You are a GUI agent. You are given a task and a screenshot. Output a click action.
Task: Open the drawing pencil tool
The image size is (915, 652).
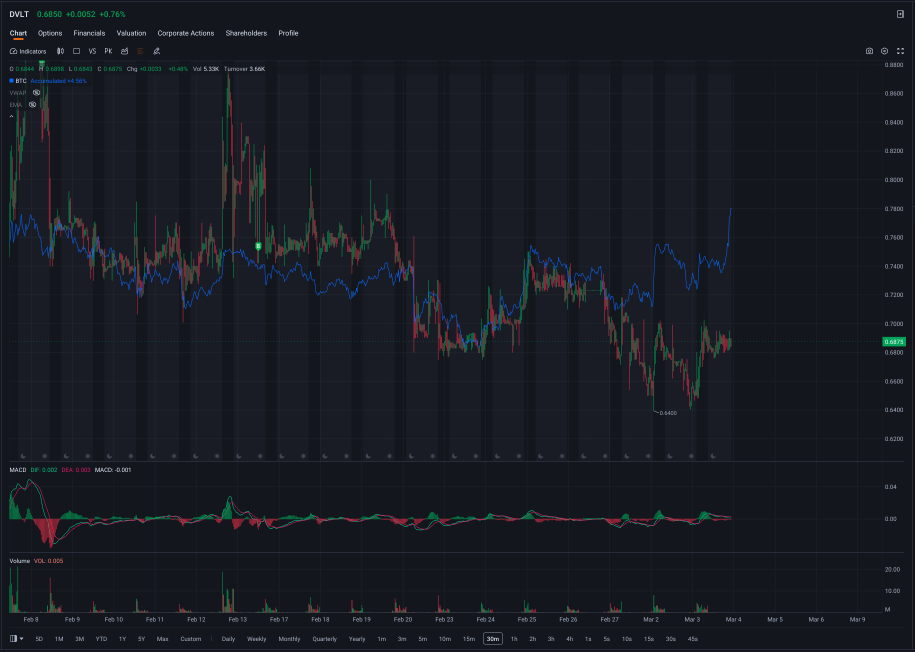(x=156, y=51)
